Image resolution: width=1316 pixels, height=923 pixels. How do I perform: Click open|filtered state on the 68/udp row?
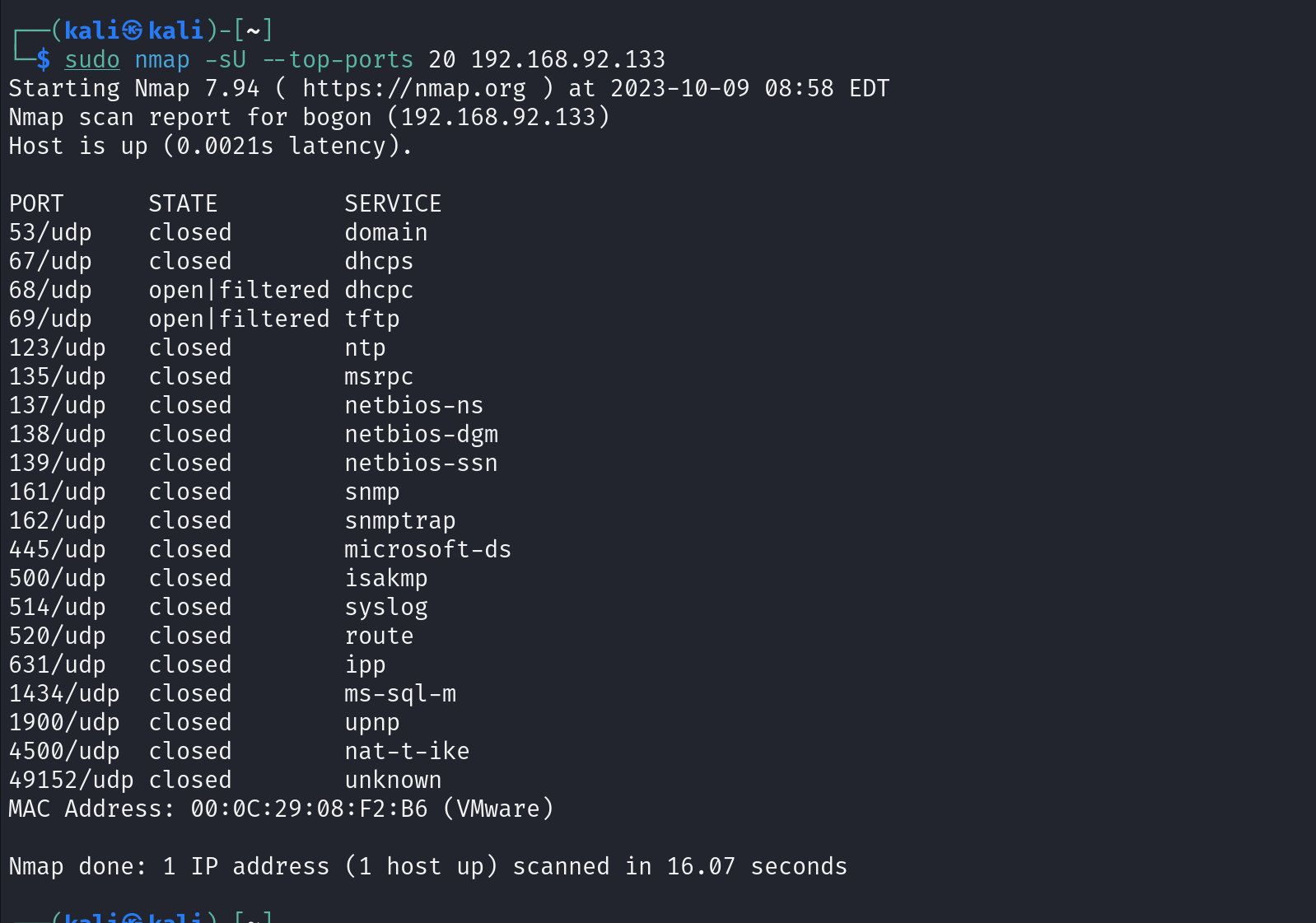pyautogui.click(x=239, y=290)
